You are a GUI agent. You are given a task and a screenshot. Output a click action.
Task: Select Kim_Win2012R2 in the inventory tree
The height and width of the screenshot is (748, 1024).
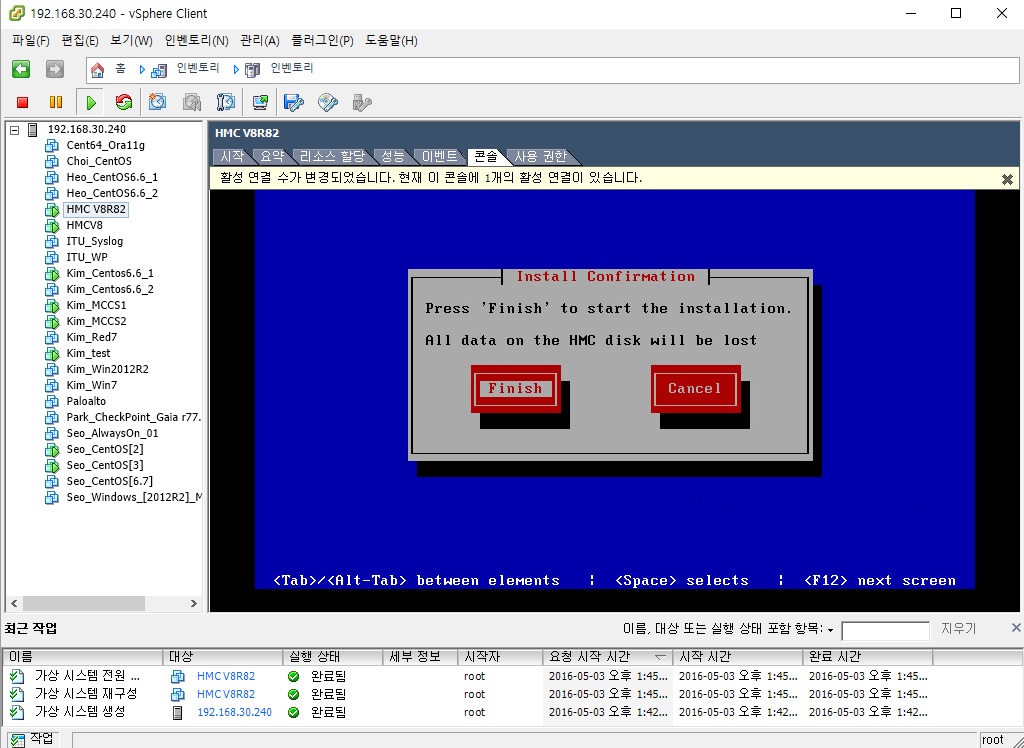[107, 369]
